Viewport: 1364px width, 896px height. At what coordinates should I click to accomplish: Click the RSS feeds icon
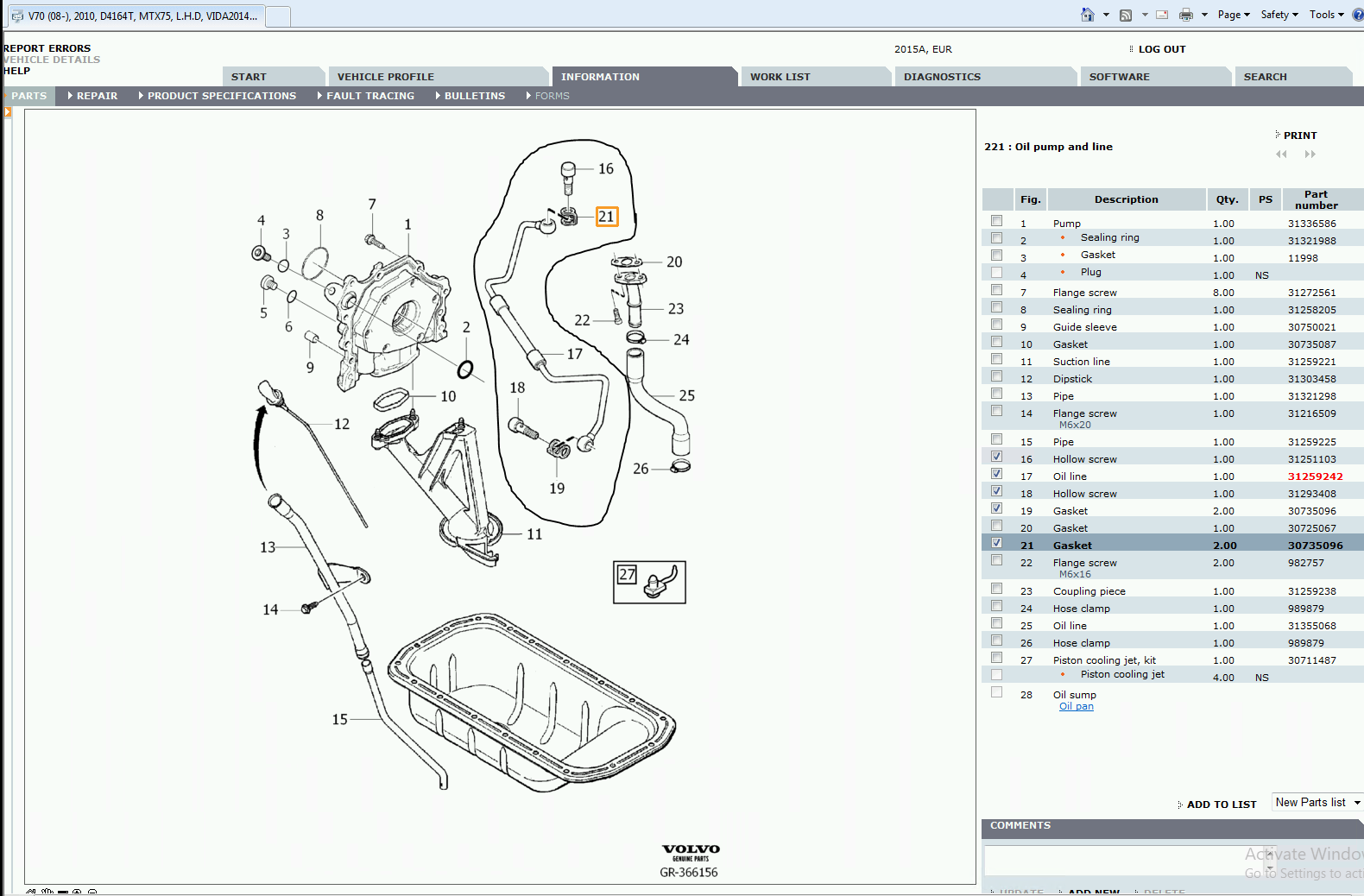click(1126, 15)
